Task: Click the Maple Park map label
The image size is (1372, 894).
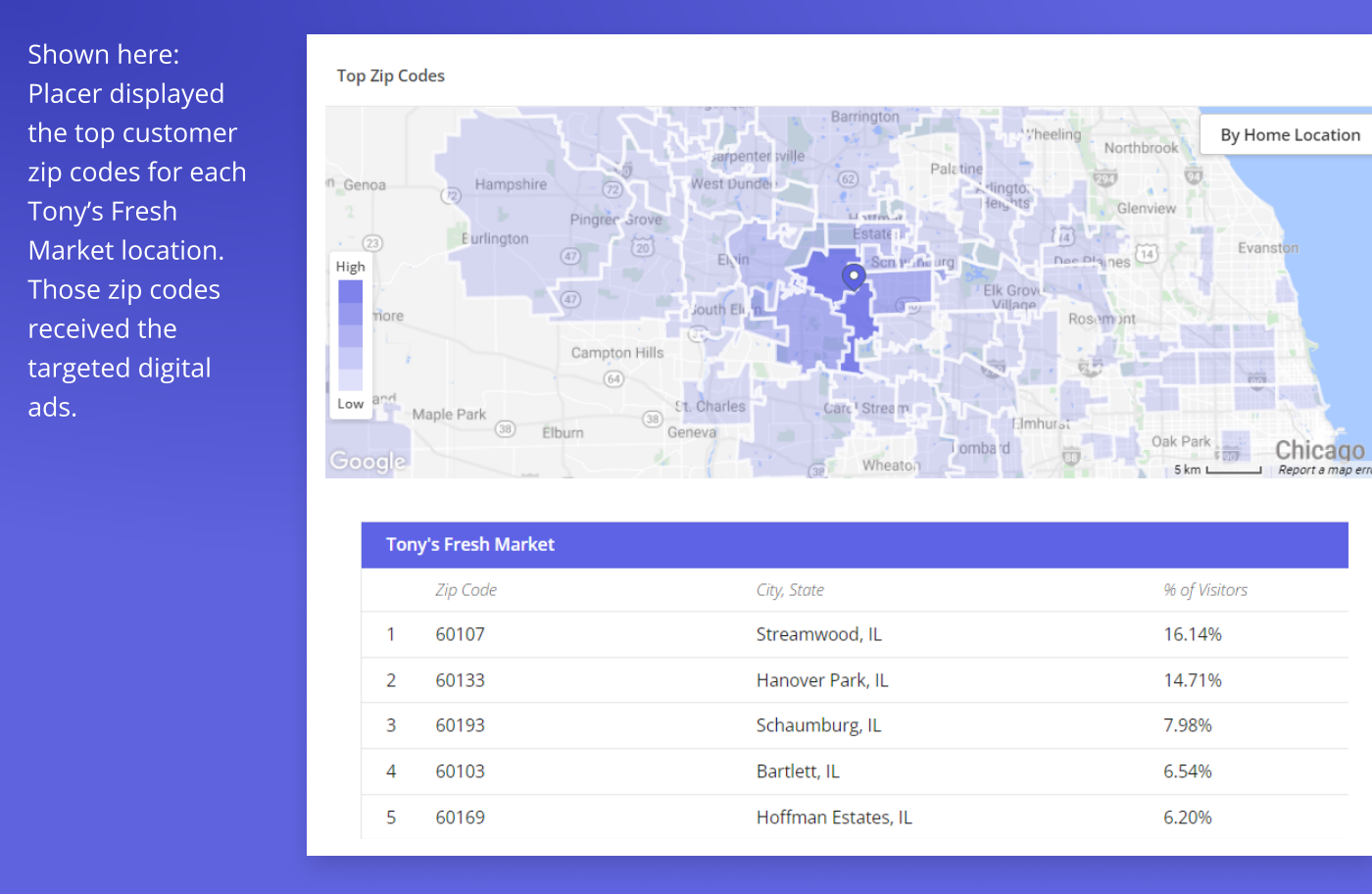Action: point(449,415)
